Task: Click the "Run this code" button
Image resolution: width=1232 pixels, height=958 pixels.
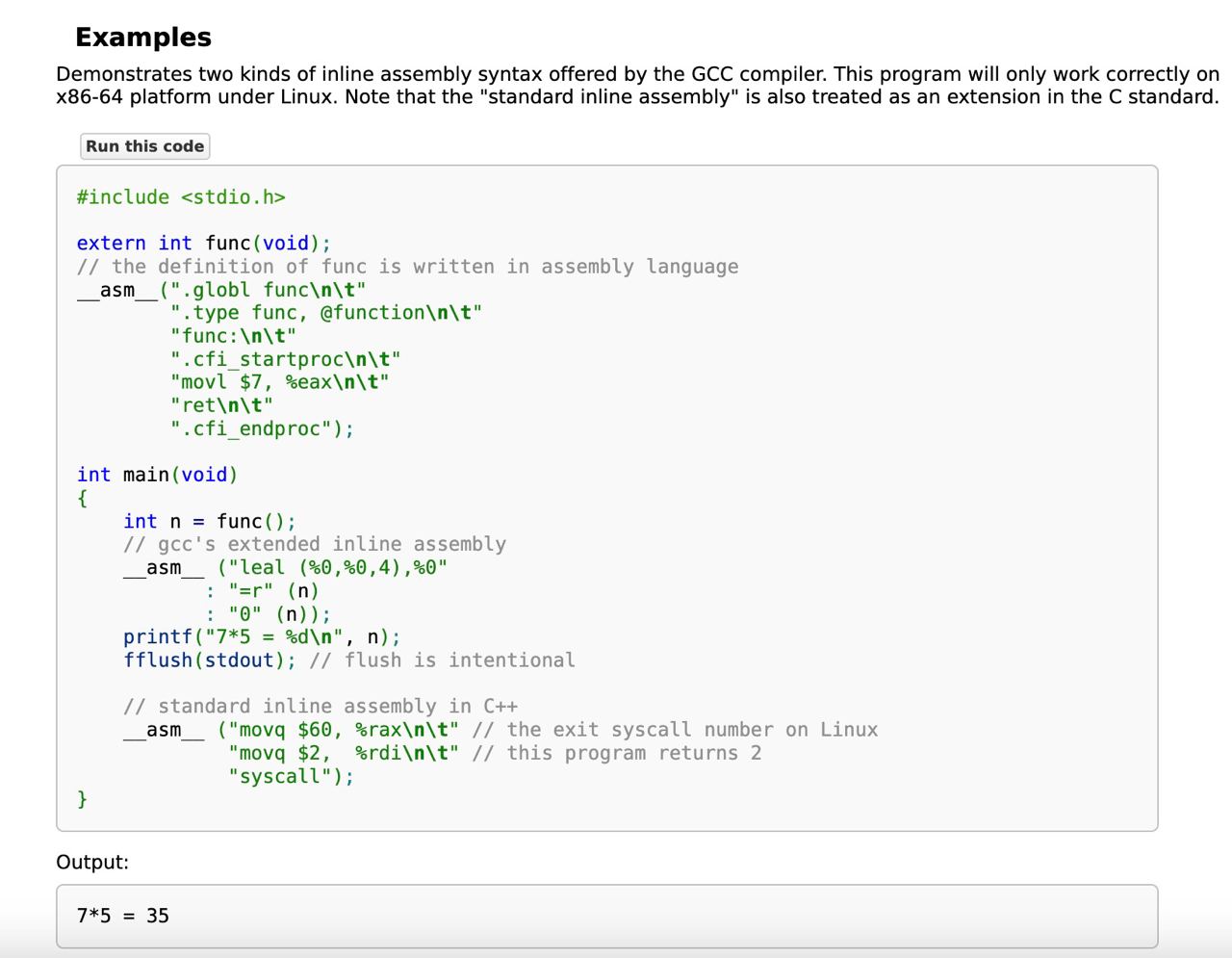Action: coord(144,146)
